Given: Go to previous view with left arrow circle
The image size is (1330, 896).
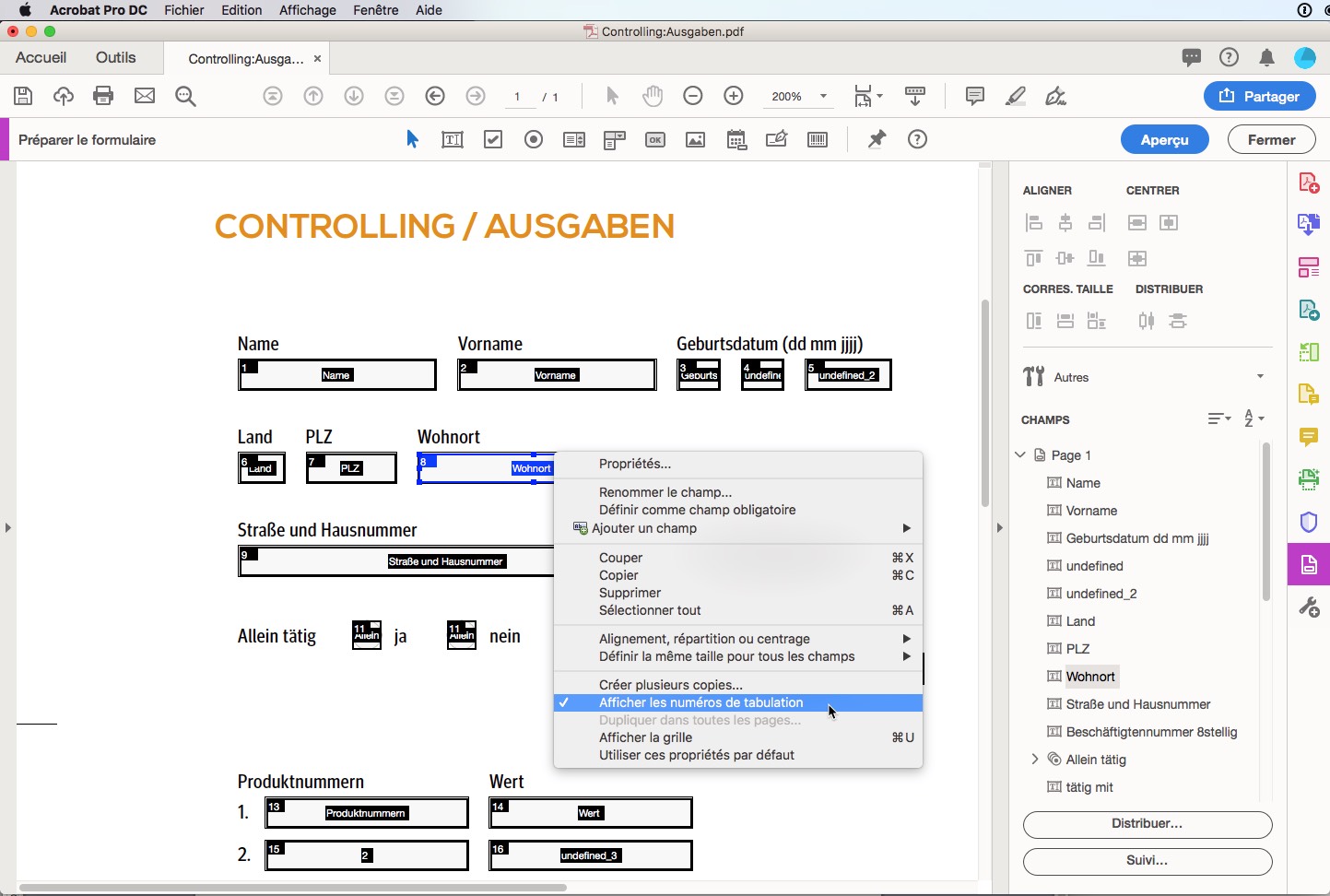Looking at the screenshot, I should [x=435, y=96].
